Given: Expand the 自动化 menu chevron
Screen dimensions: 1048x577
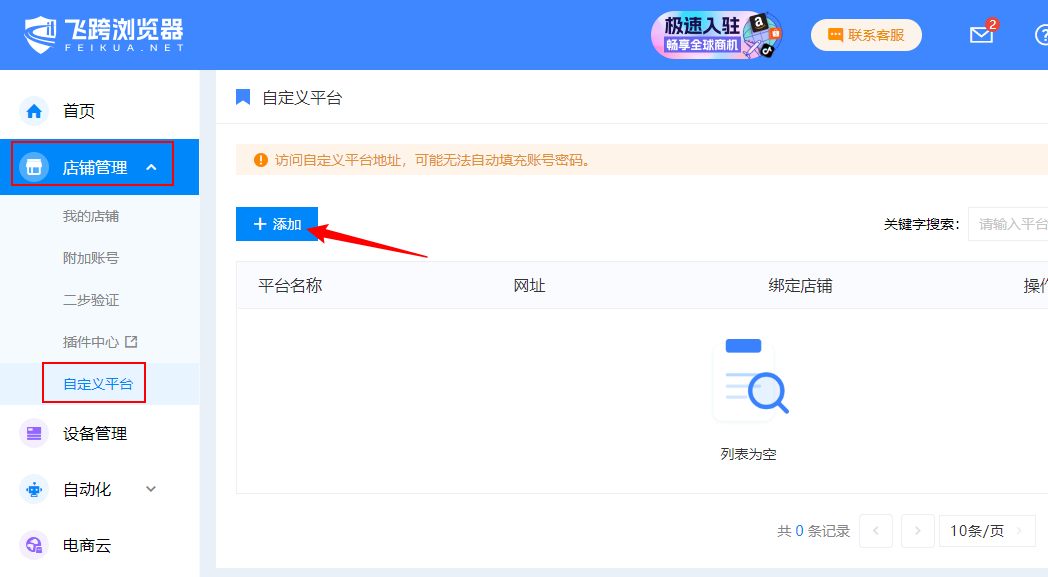Looking at the screenshot, I should [152, 490].
